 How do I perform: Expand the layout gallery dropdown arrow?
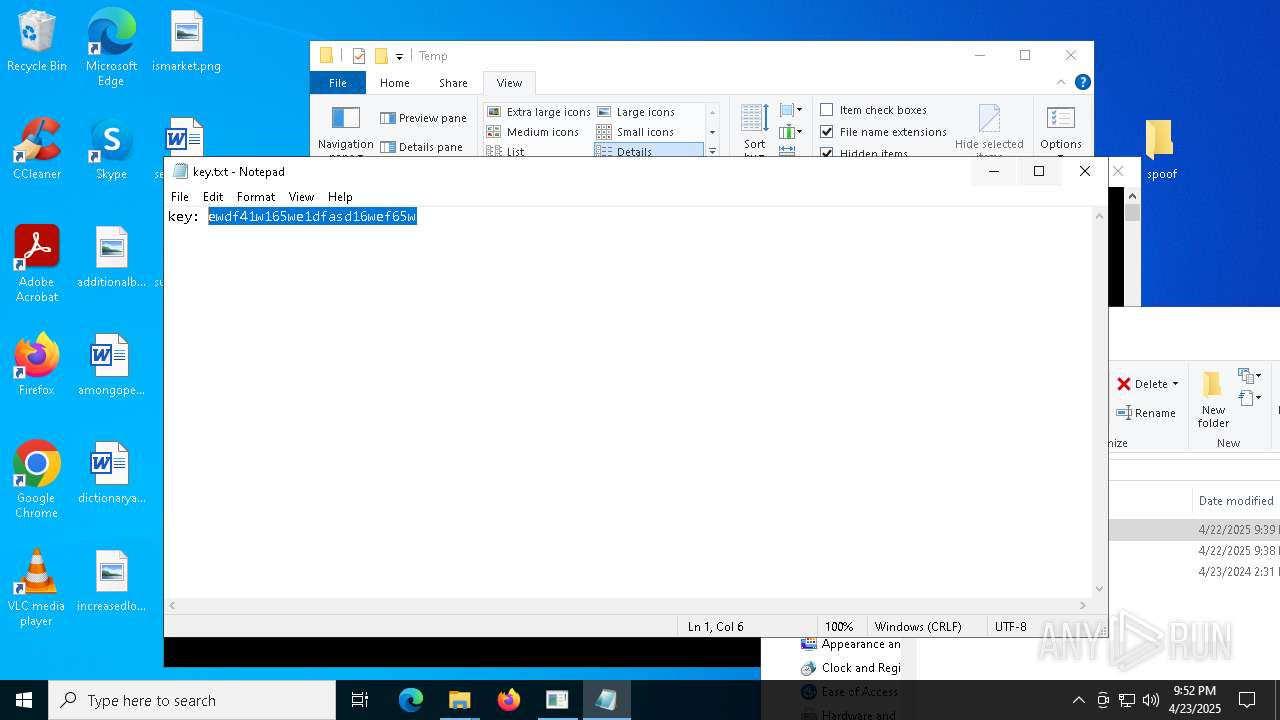click(712, 151)
